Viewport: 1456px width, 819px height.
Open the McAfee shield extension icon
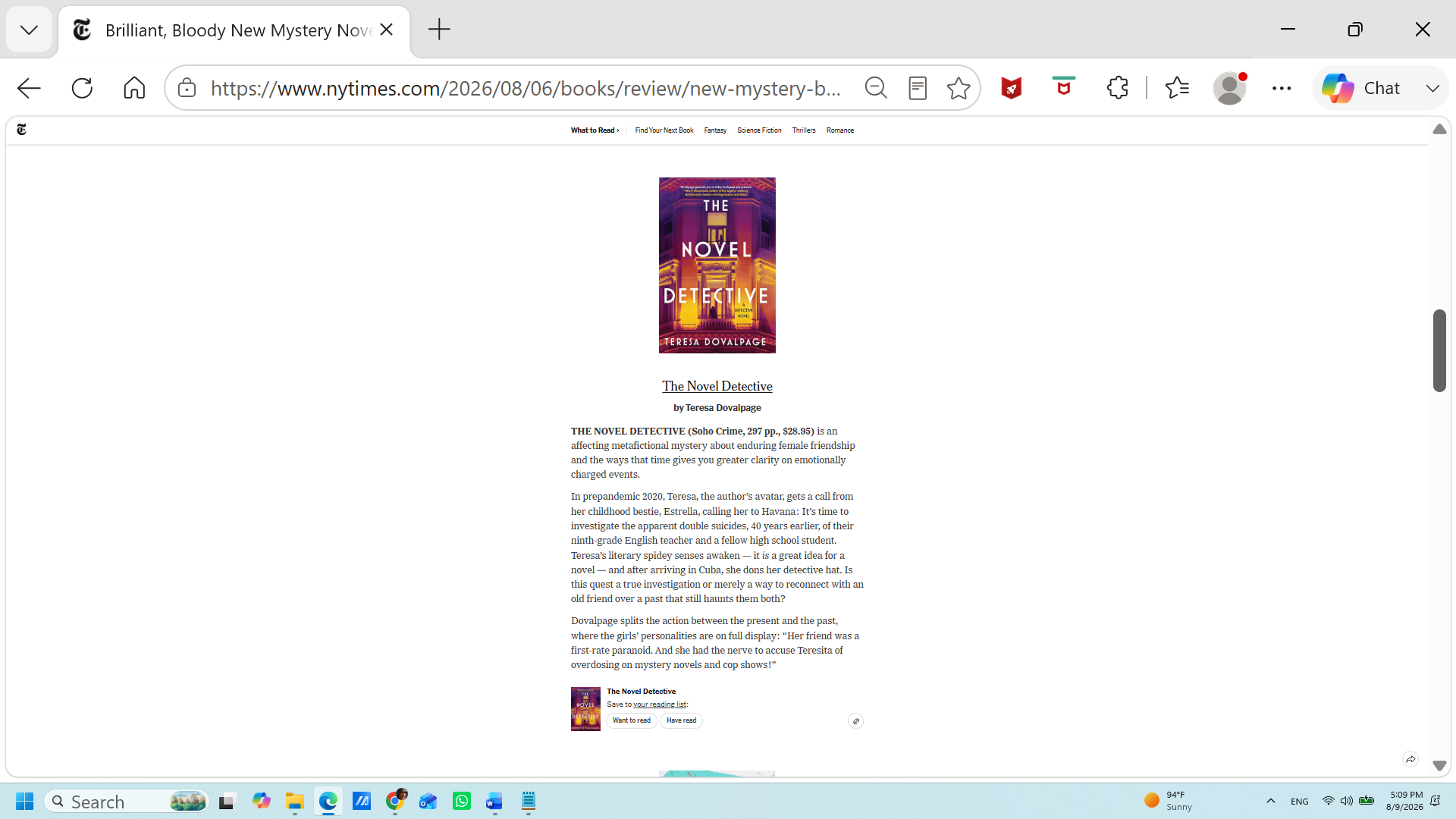click(1064, 86)
